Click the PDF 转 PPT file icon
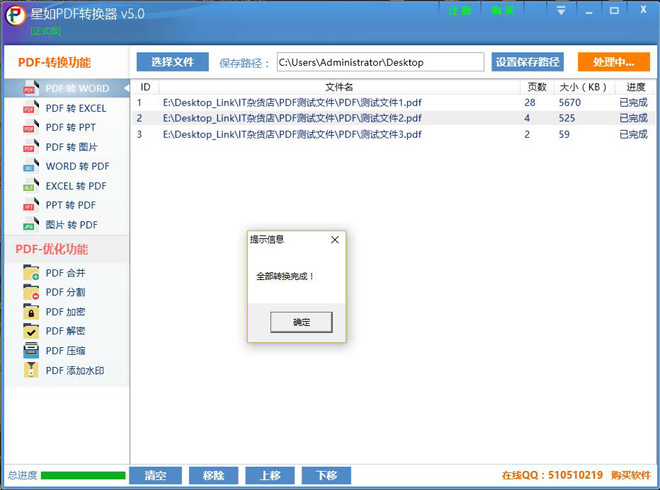This screenshot has height=490, width=660. 31,127
